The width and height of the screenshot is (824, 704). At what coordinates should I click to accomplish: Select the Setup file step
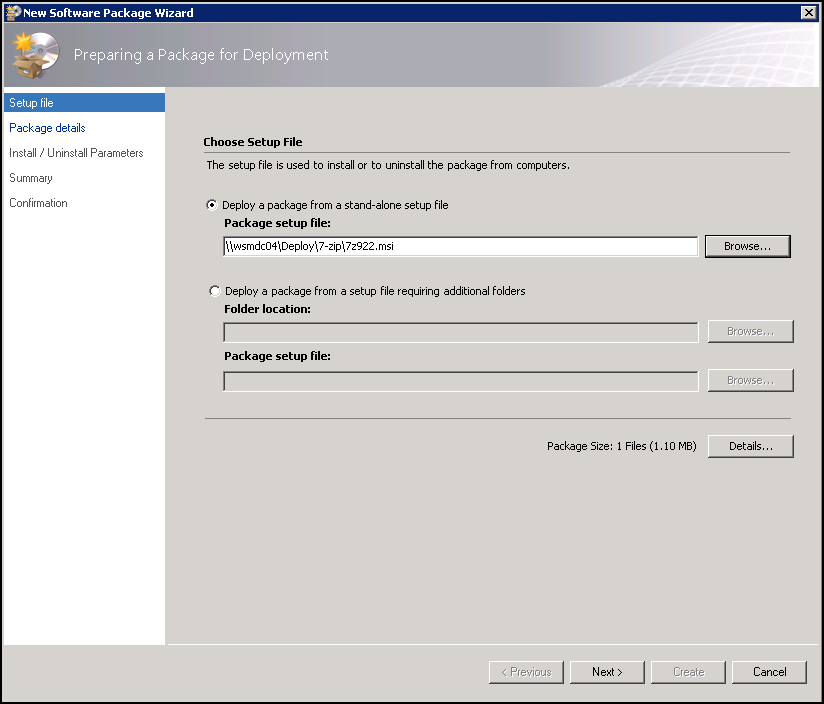[x=29, y=102]
